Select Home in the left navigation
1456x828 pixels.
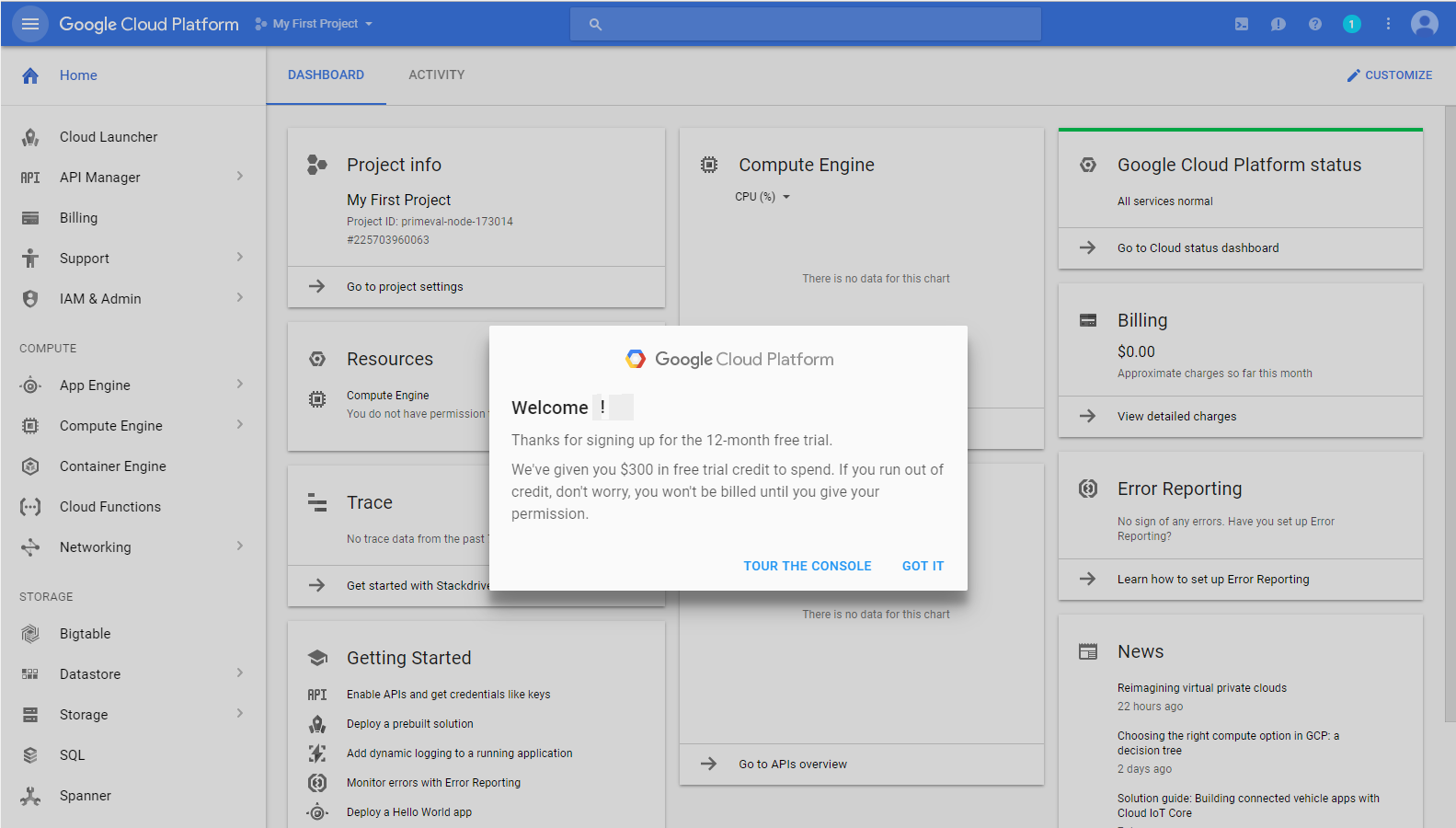click(133, 75)
